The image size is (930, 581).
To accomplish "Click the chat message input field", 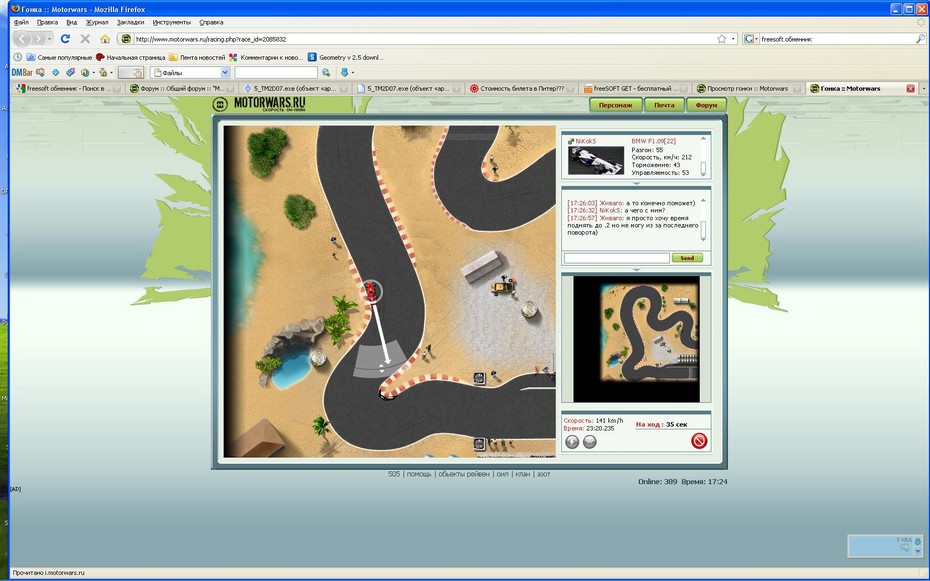I will (616, 258).
